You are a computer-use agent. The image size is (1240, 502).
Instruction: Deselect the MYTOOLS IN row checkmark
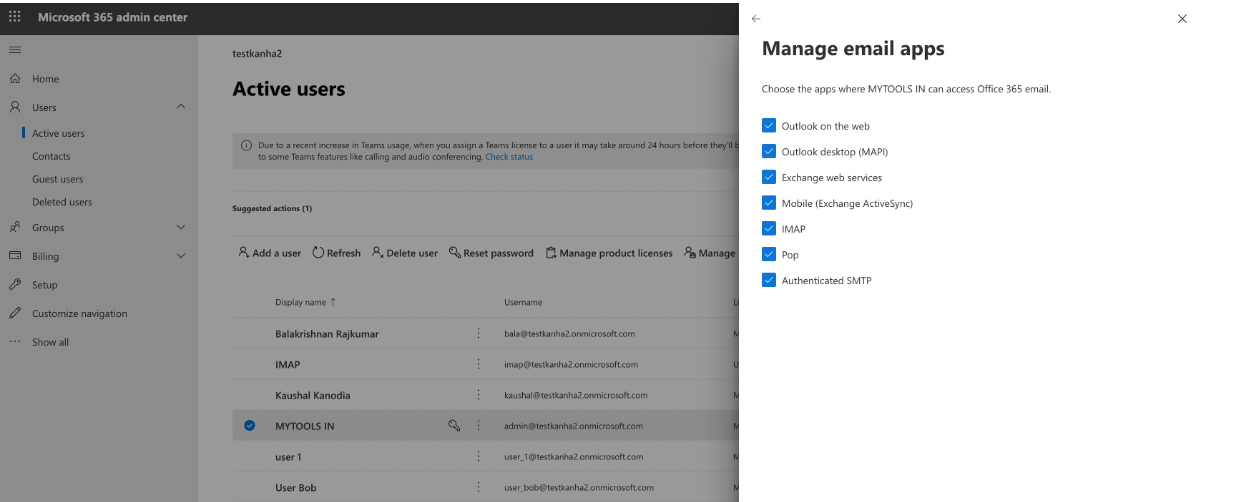click(250, 426)
